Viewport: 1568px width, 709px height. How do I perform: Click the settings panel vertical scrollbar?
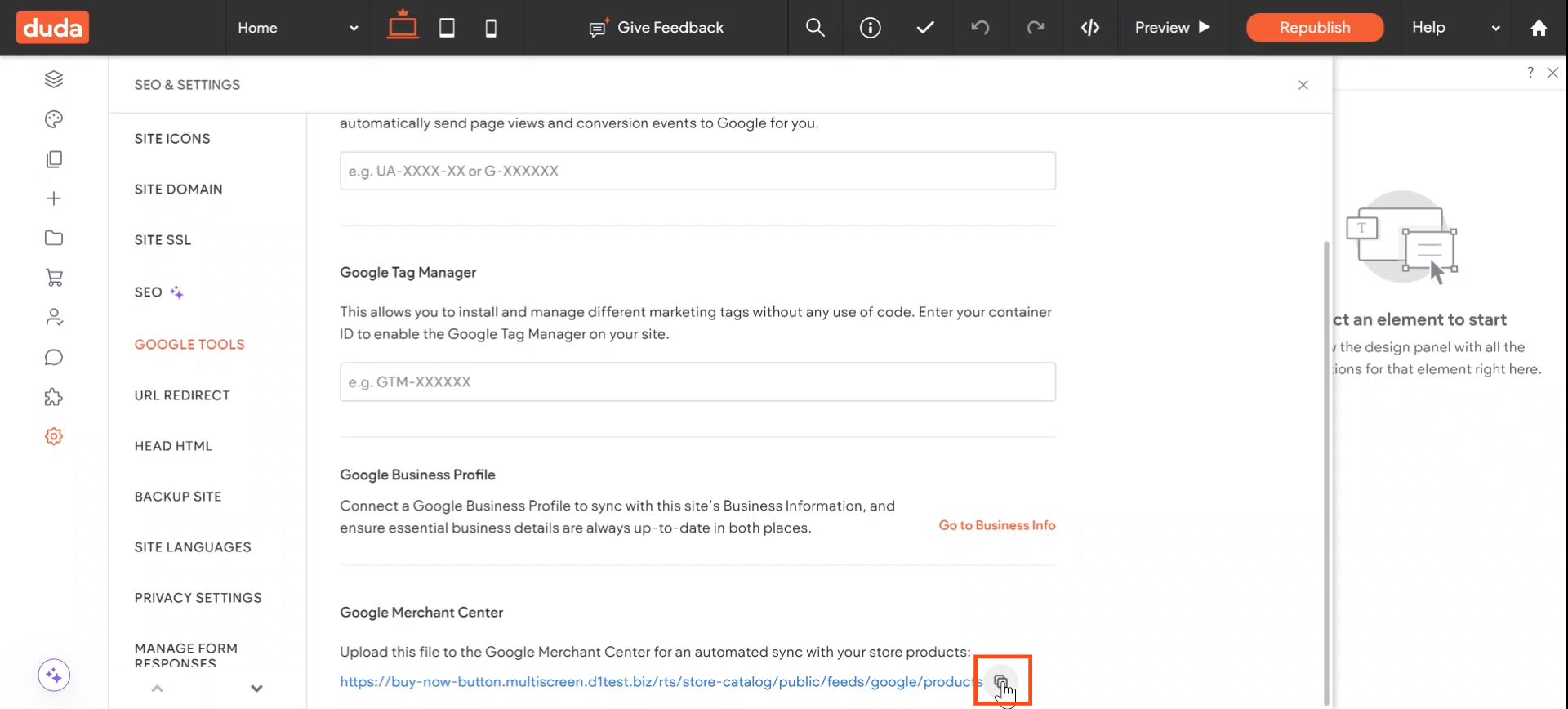pos(1325,472)
